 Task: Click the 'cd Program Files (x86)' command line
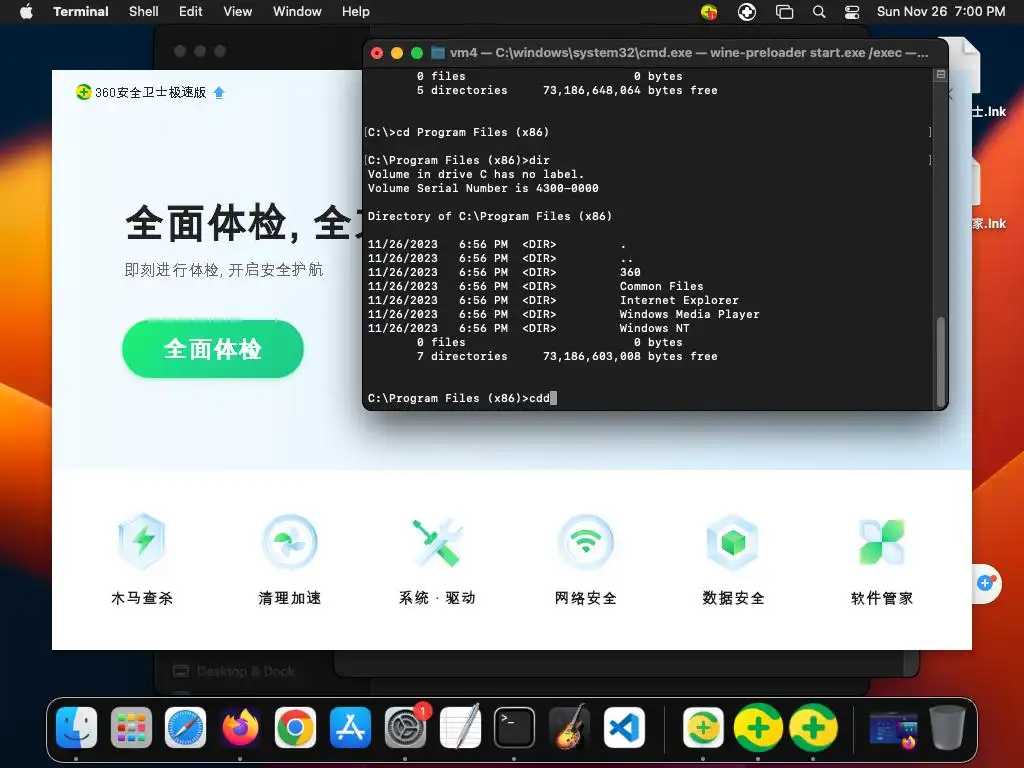point(458,132)
